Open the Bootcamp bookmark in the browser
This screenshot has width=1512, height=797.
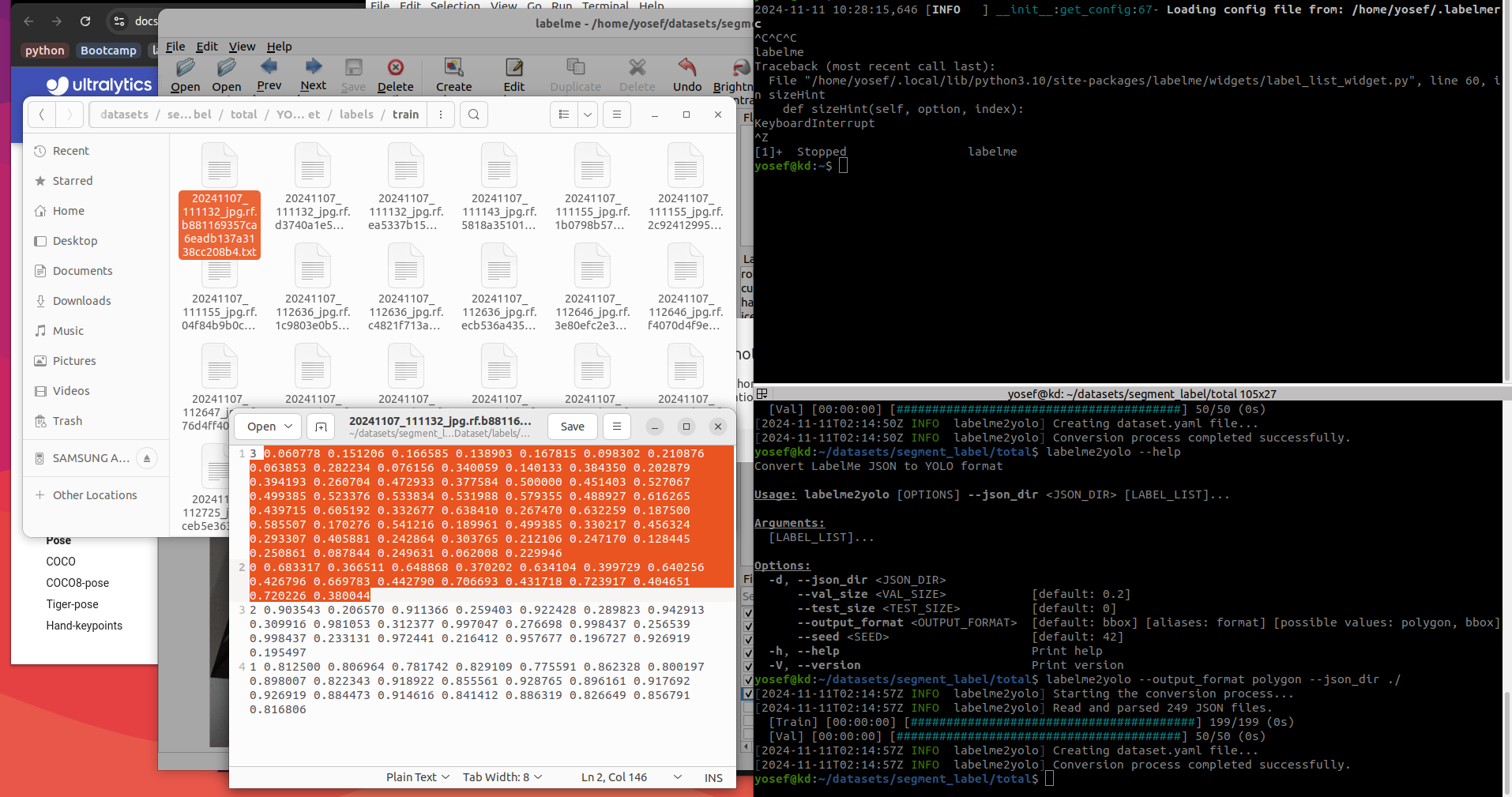click(108, 51)
